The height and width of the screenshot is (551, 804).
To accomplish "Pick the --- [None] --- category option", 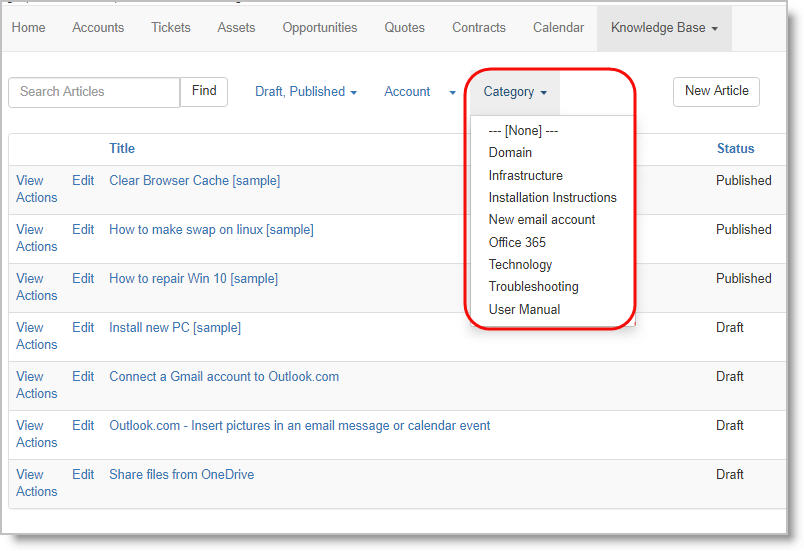I will coord(523,130).
